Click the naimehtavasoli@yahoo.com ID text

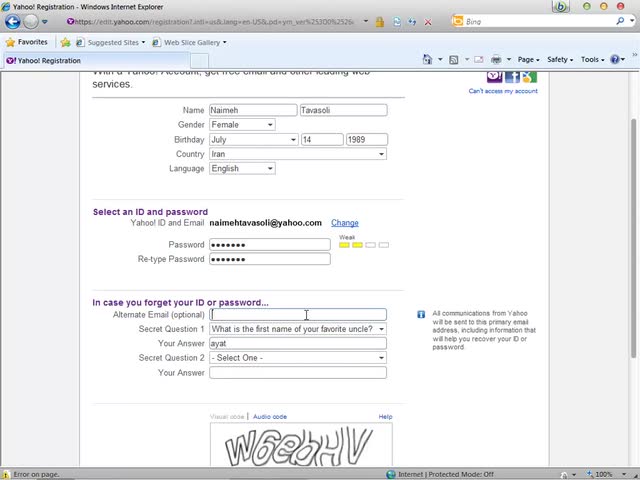[x=265, y=223]
